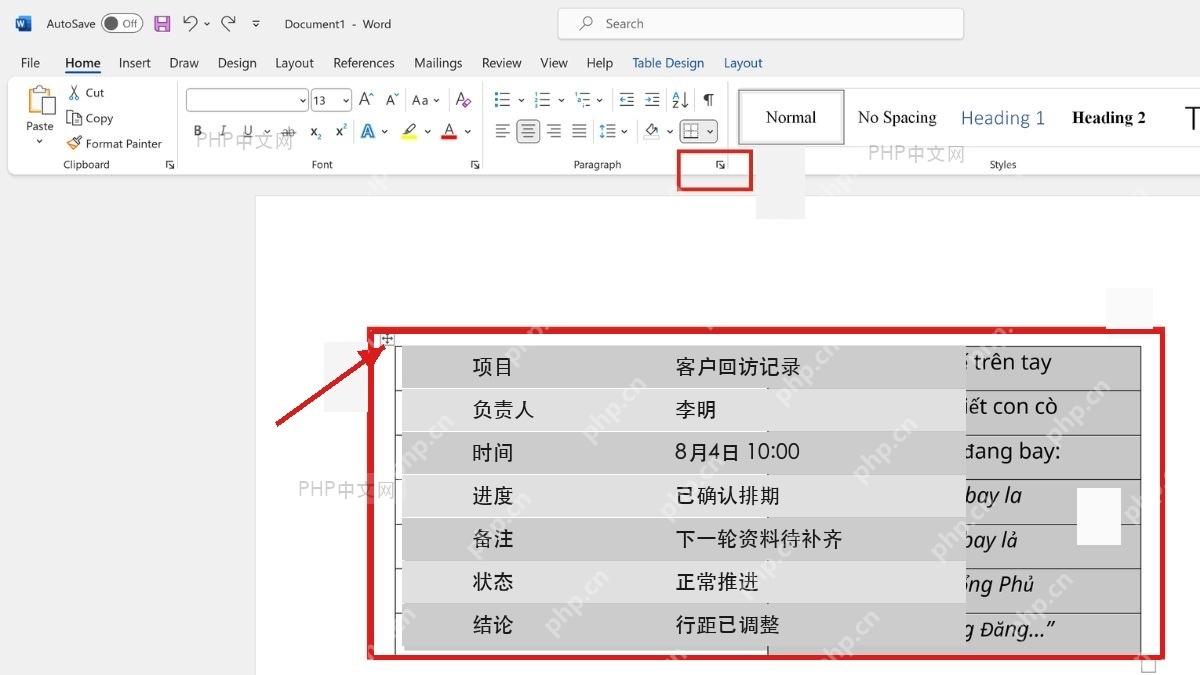
Task: Open the References tab
Action: pyautogui.click(x=364, y=63)
